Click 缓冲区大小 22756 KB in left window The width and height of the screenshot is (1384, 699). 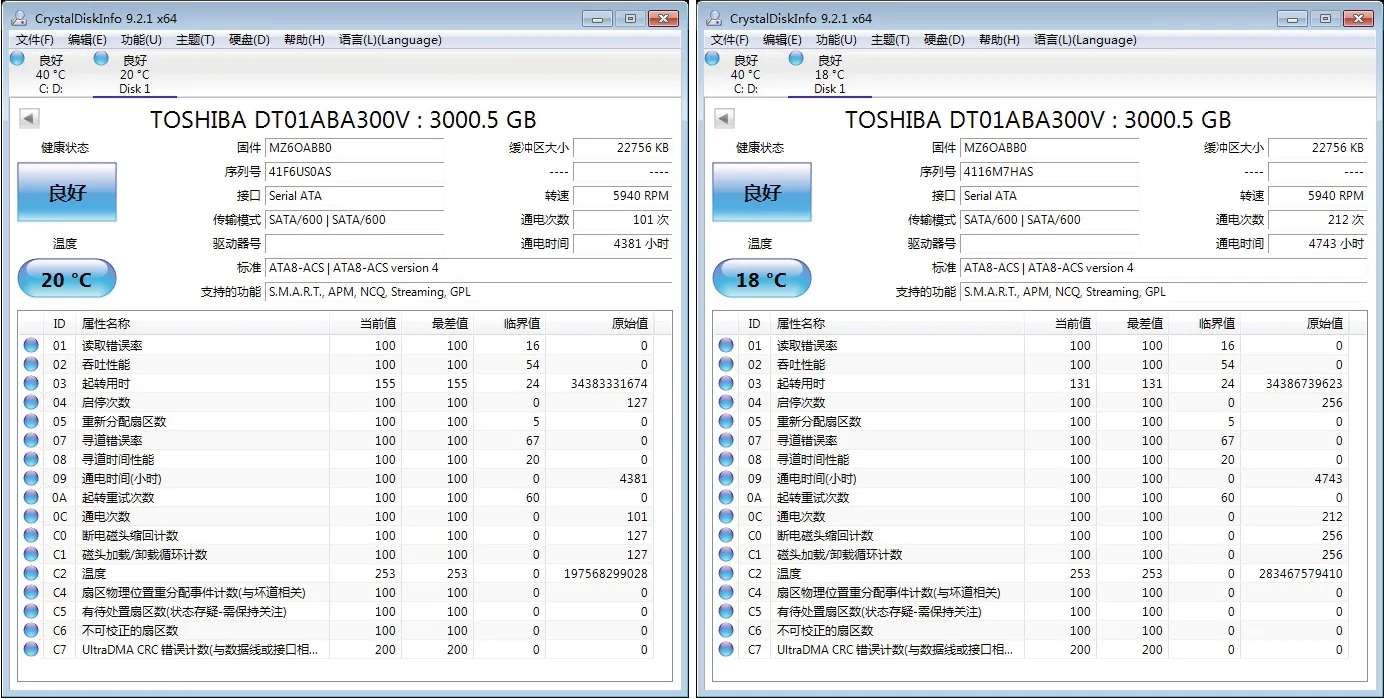tap(622, 148)
